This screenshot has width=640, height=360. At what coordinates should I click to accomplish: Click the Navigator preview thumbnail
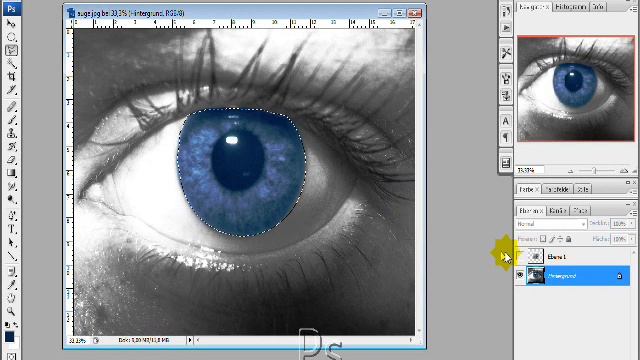pyautogui.click(x=576, y=89)
